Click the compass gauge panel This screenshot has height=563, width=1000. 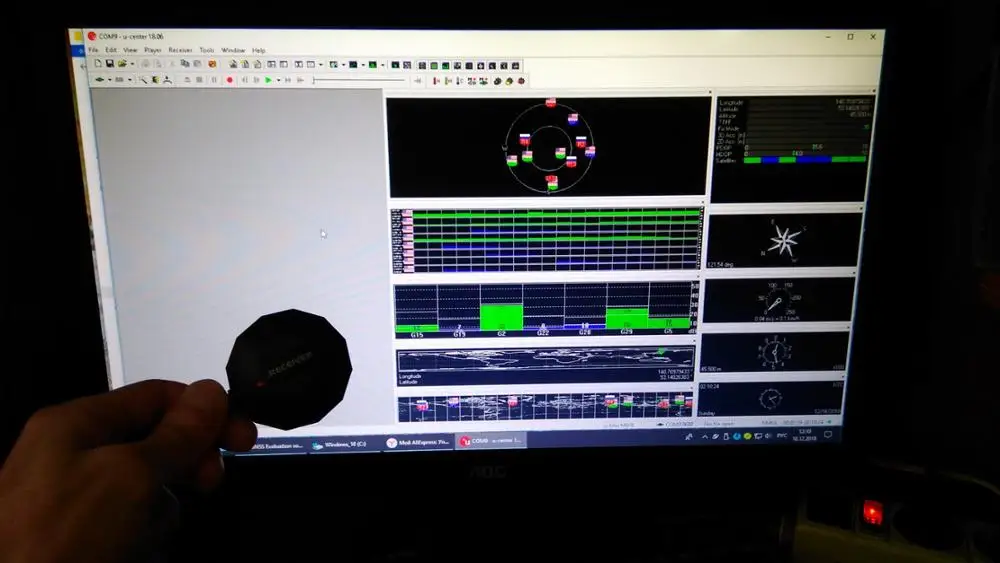[x=784, y=241]
